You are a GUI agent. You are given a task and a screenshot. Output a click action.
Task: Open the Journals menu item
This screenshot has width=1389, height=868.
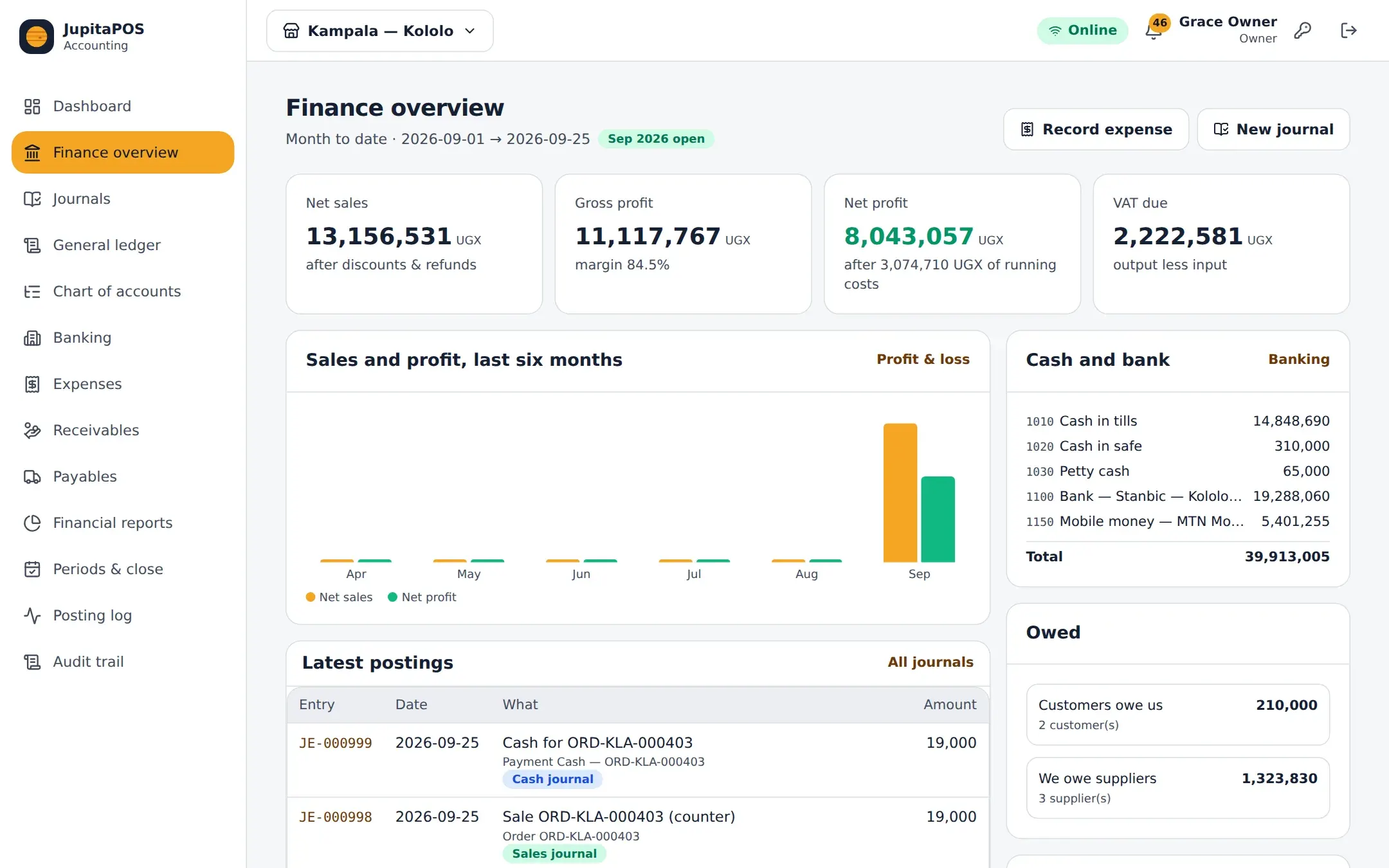(x=123, y=199)
